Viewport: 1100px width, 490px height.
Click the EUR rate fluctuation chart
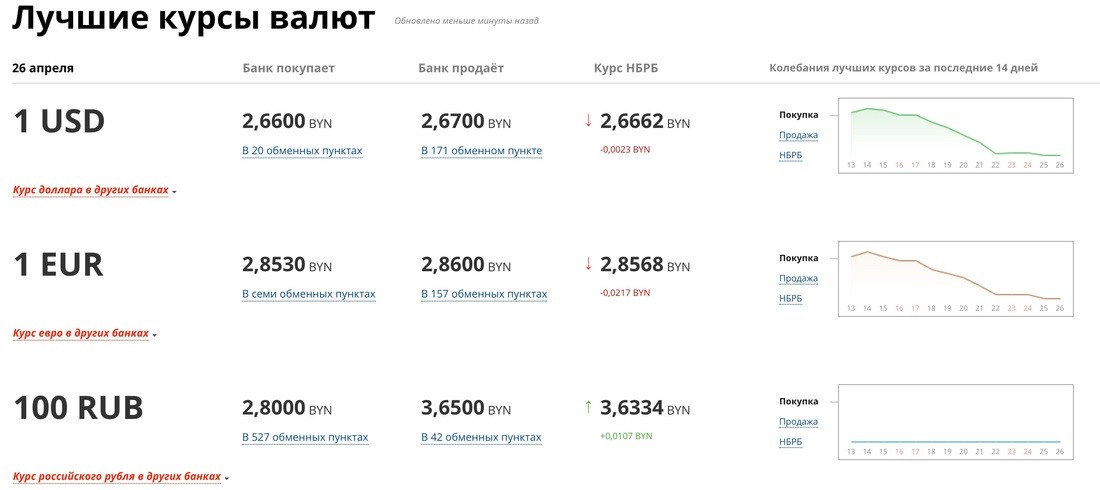(955, 277)
